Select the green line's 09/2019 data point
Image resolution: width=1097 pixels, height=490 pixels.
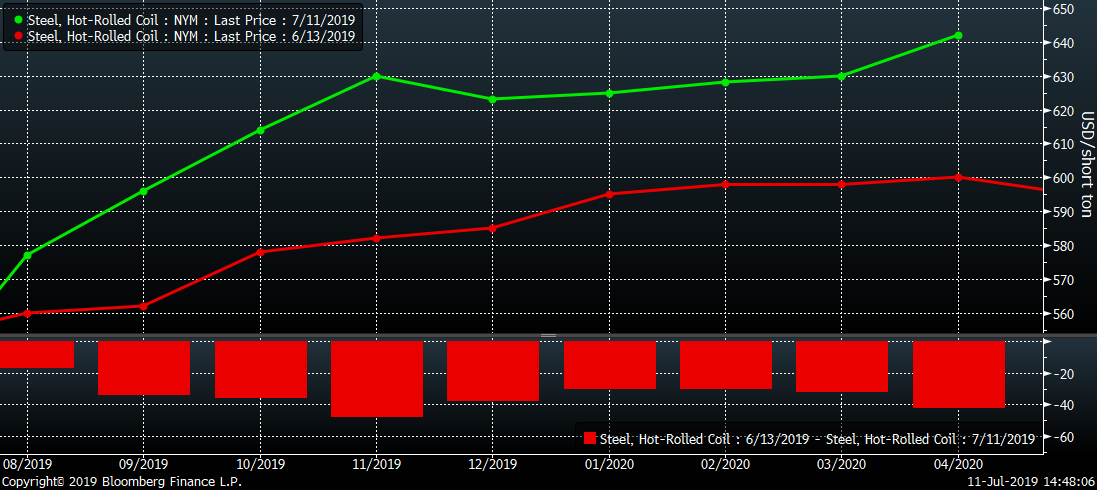point(144,190)
